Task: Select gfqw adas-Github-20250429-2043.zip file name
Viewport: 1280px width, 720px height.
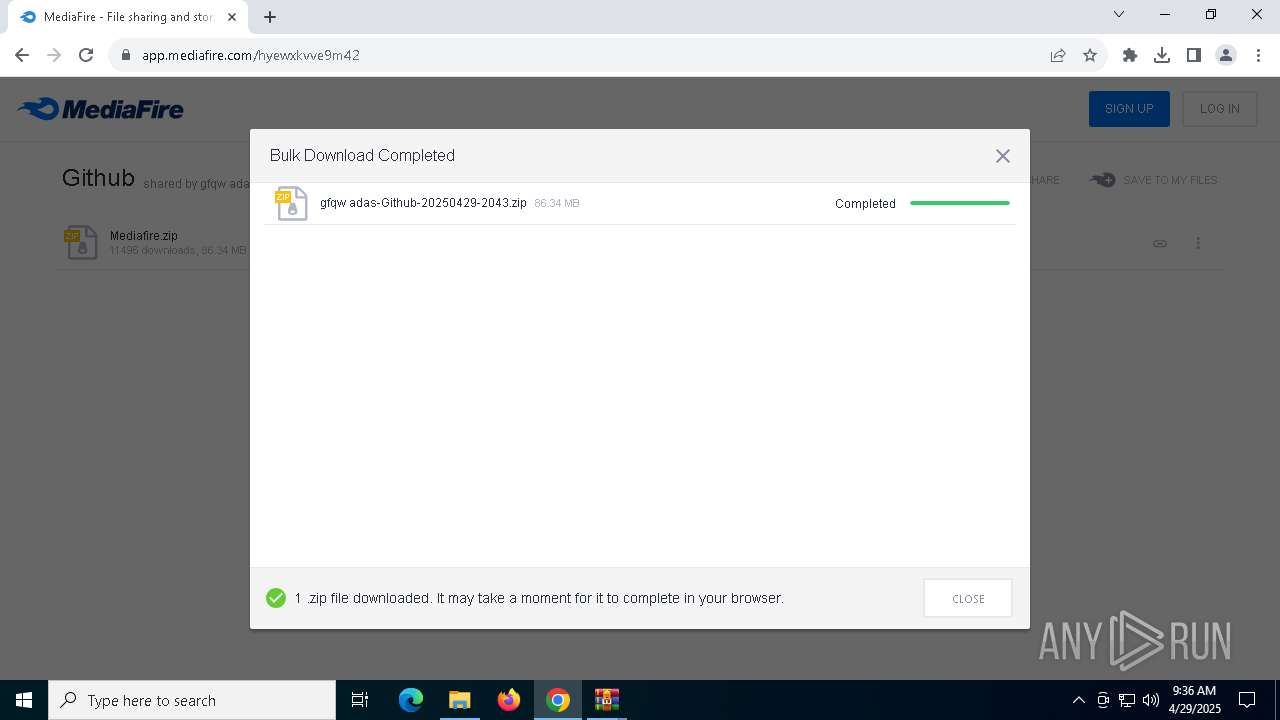Action: click(x=423, y=203)
